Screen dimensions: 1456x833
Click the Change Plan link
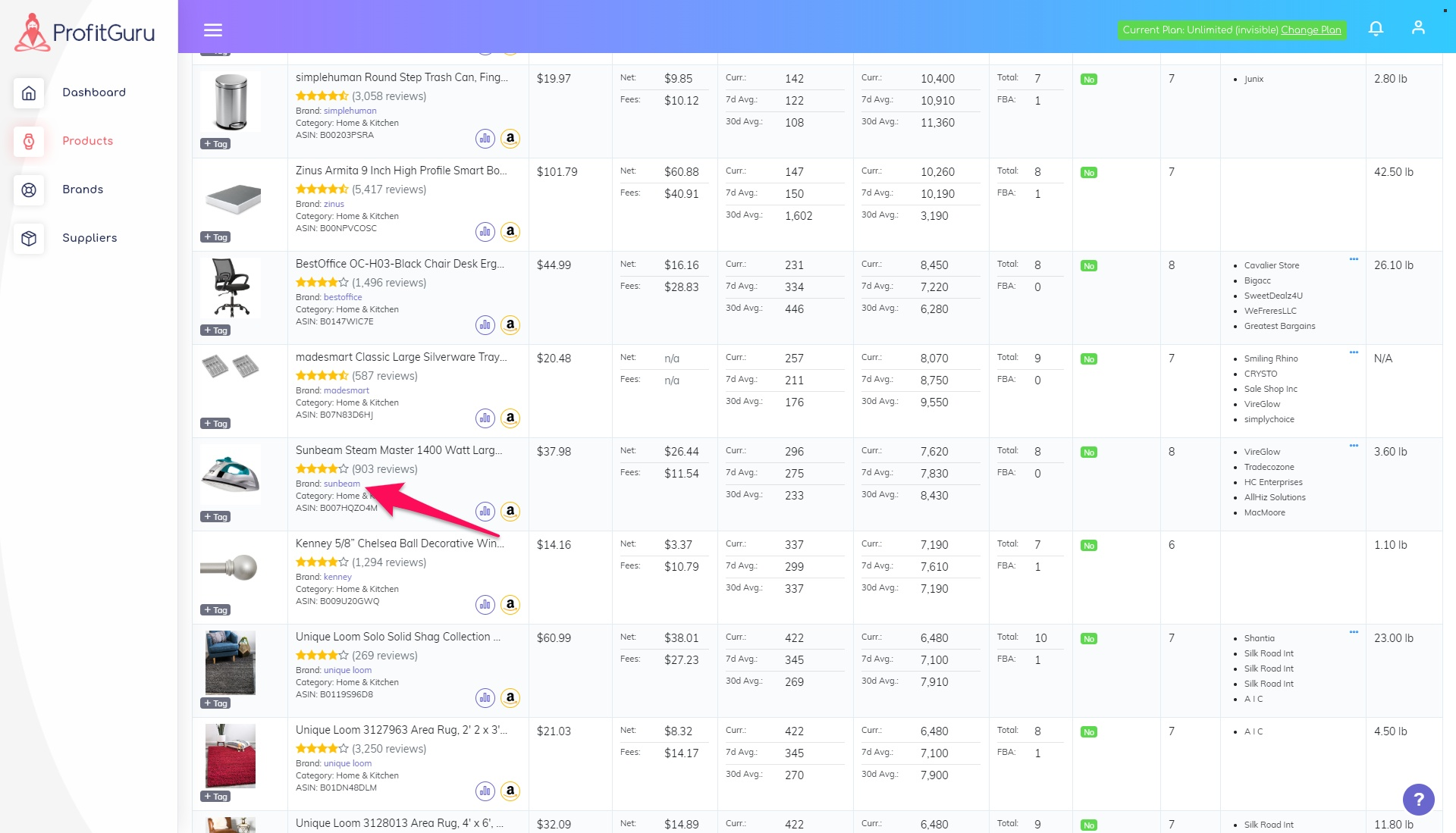(x=1311, y=30)
